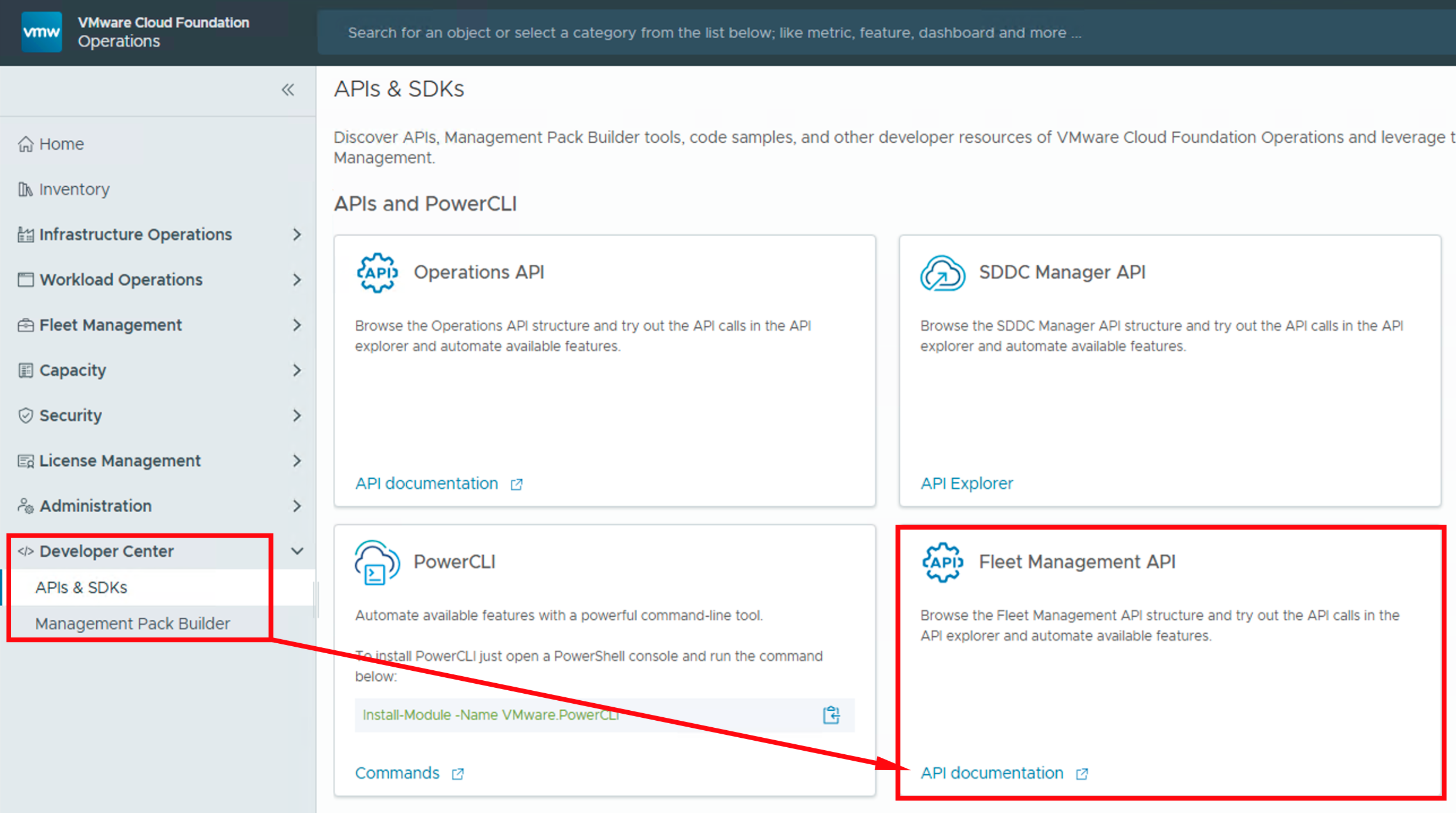Select Management Pack Builder menu item
Screen dimensions: 1456x813
click(x=132, y=623)
